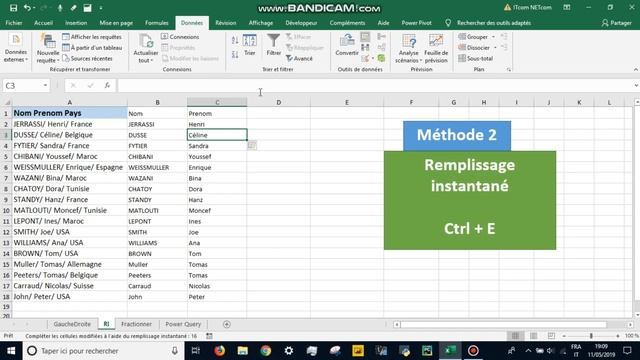Click Afficher les requêtes

(92, 37)
